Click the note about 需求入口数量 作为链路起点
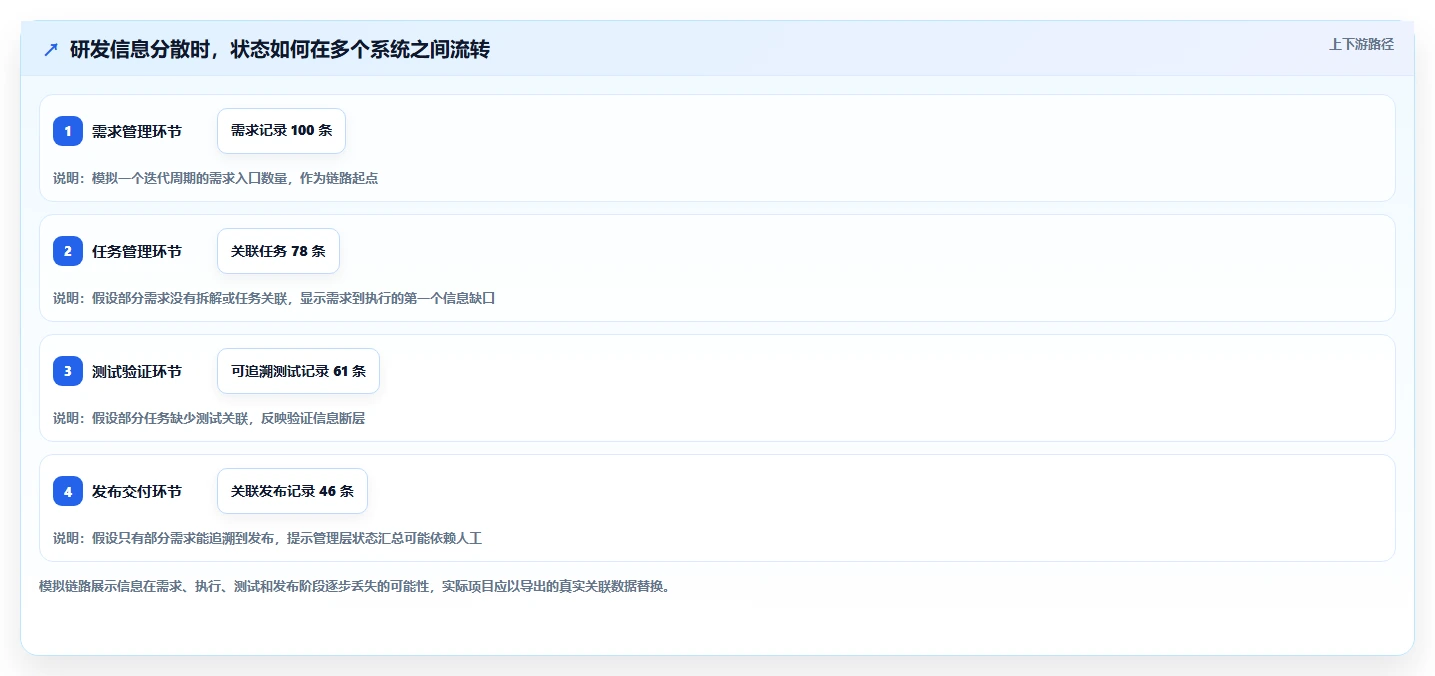 pos(215,178)
